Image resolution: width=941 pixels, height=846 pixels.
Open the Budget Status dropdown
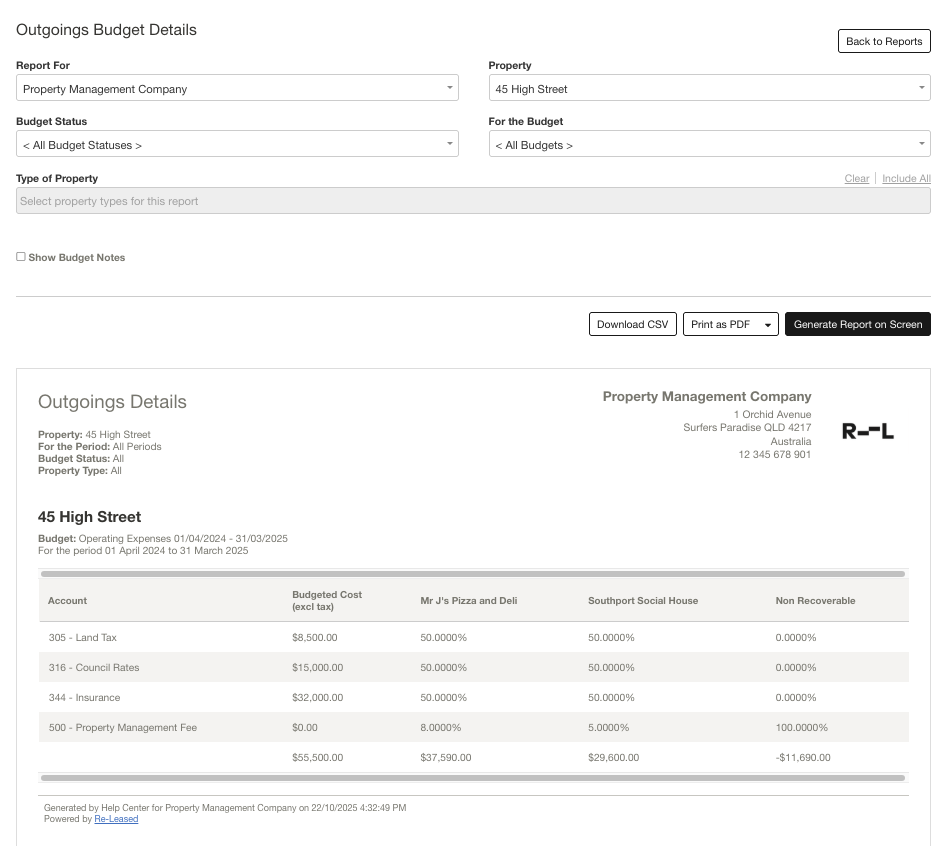click(237, 145)
